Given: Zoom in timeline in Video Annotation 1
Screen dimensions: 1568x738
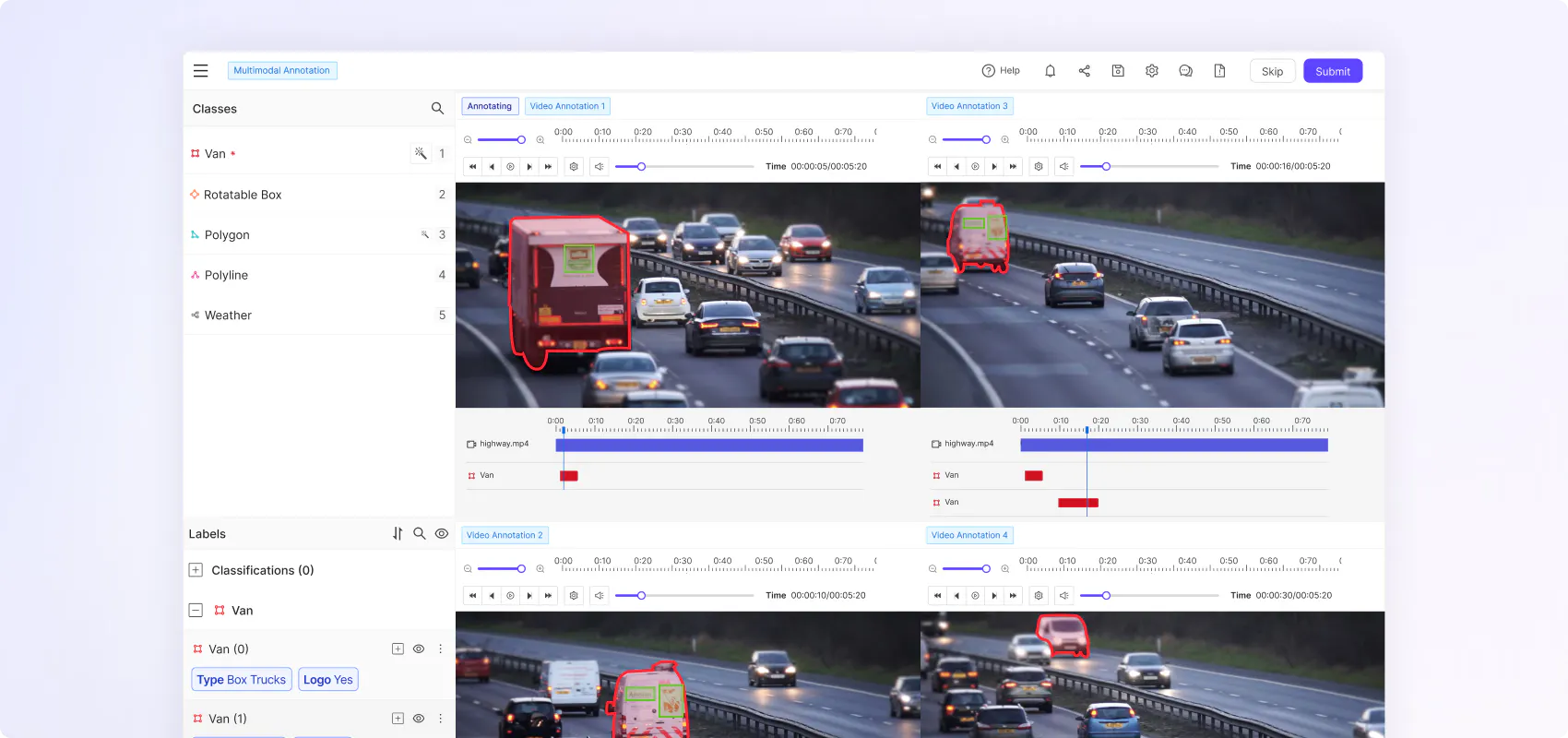Looking at the screenshot, I should pyautogui.click(x=540, y=140).
